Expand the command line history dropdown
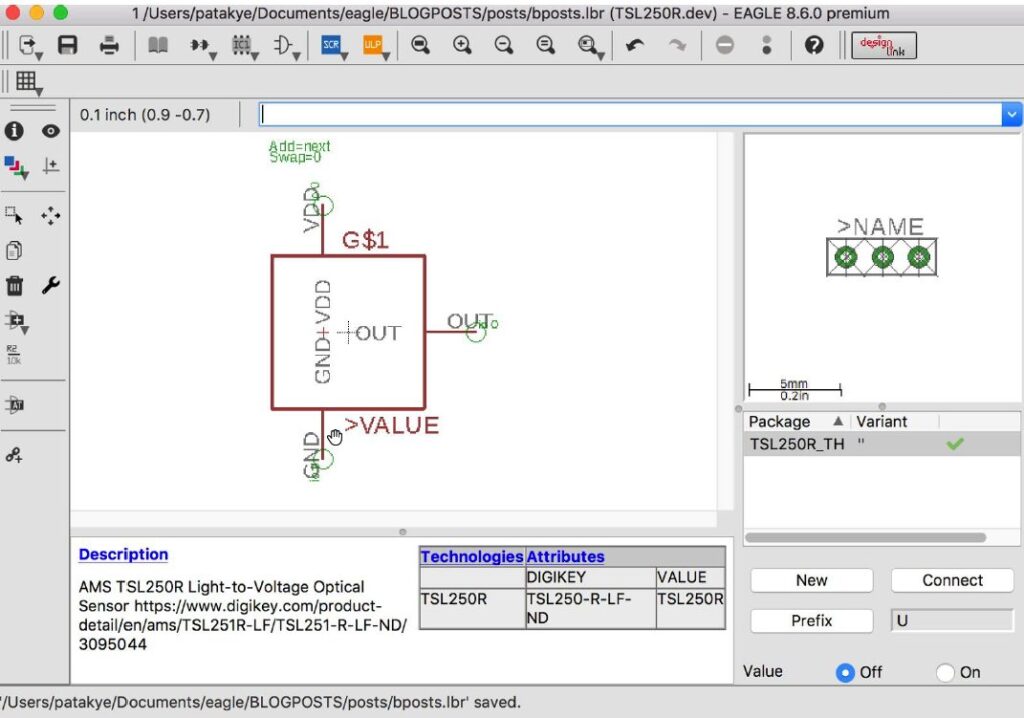This screenshot has width=1024, height=718. pyautogui.click(x=1011, y=115)
